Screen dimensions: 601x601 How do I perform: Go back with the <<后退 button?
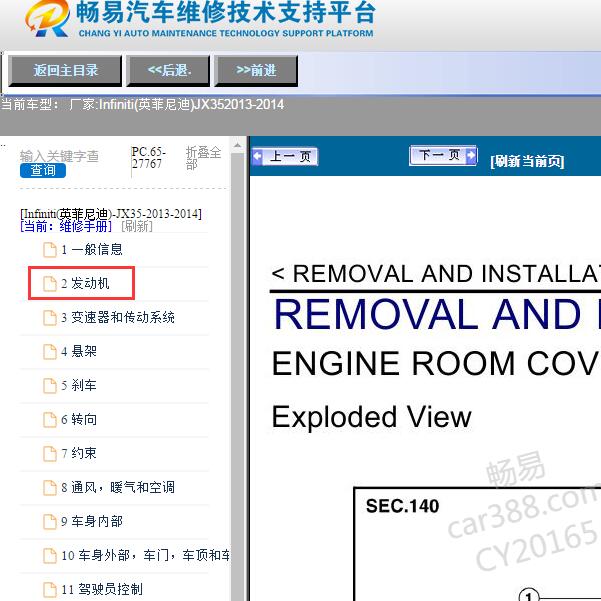(x=168, y=71)
